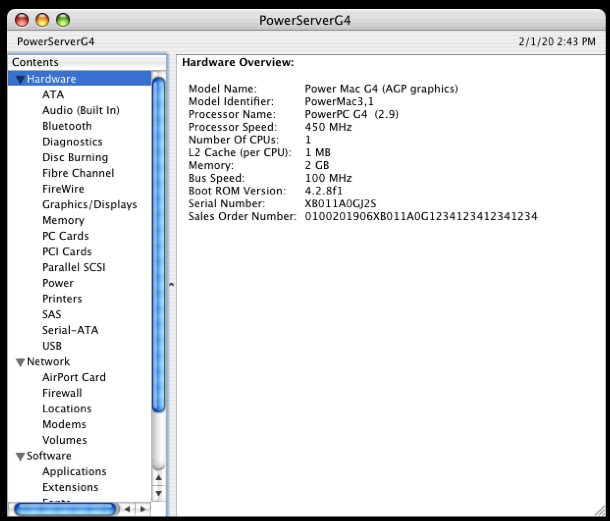Click the split-pane divider handle
This screenshot has width=610, height=521.
[172, 285]
